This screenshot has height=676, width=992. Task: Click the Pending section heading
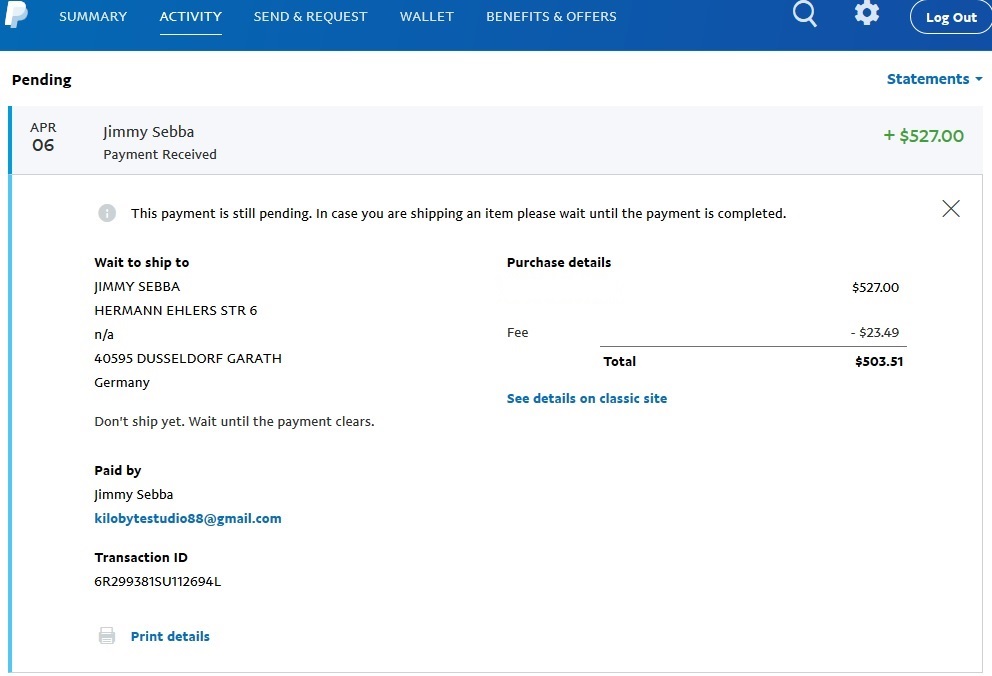pyautogui.click(x=42, y=80)
